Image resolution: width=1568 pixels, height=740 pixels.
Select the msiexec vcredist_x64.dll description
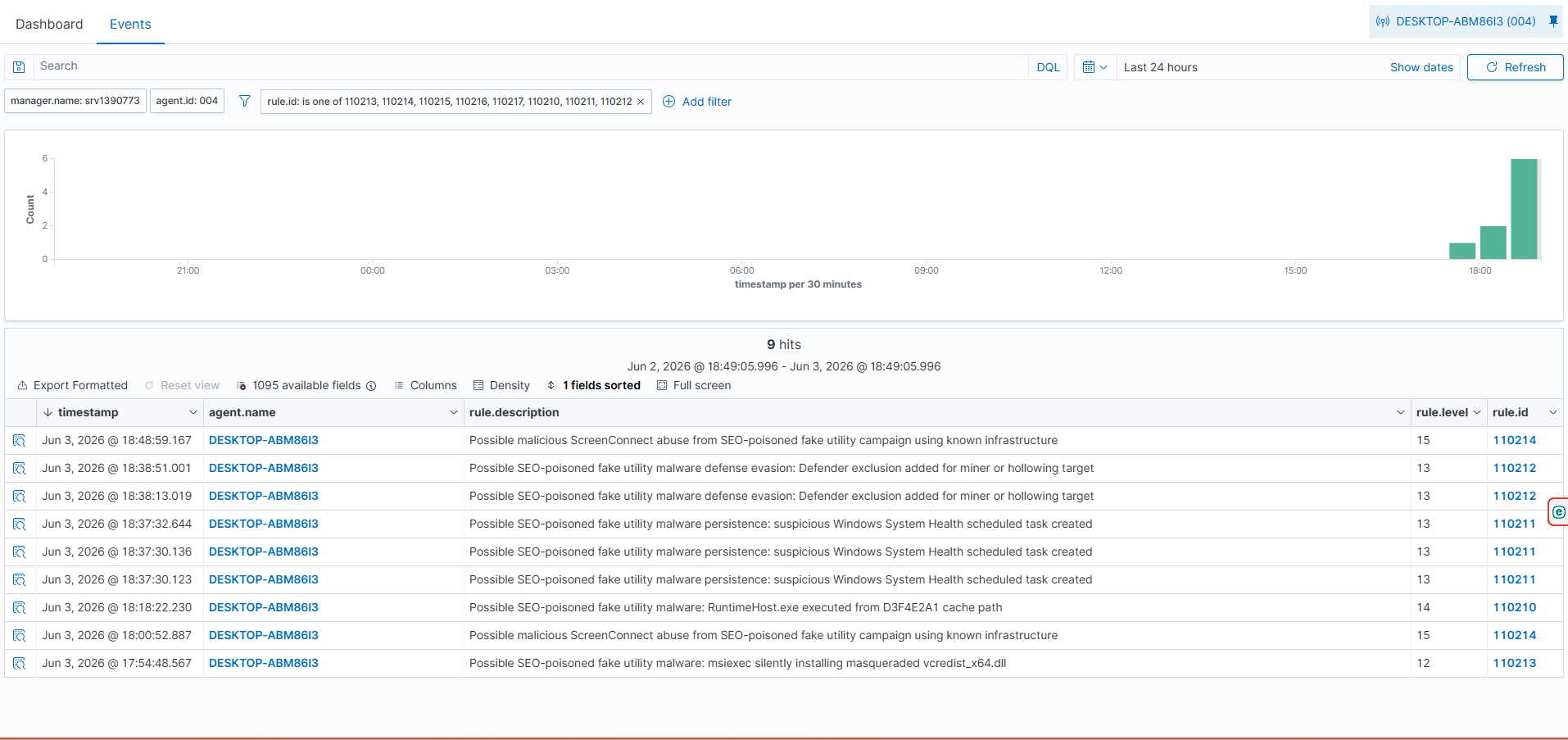937,663
